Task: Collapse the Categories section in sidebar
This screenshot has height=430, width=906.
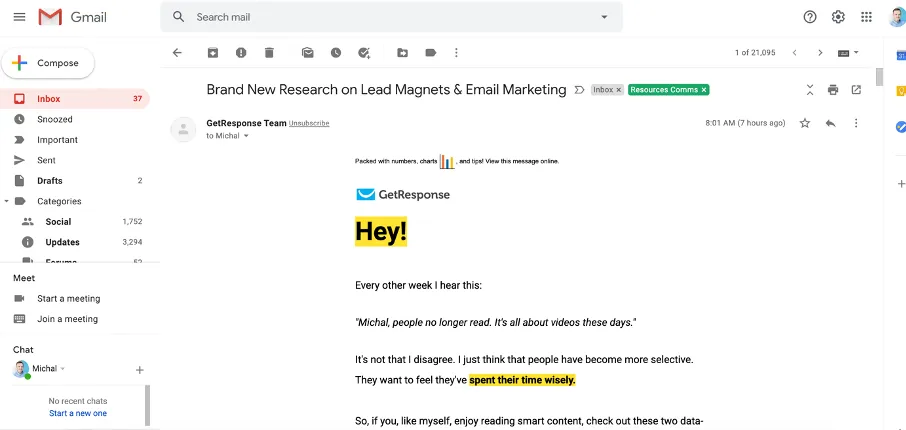Action: (7, 201)
